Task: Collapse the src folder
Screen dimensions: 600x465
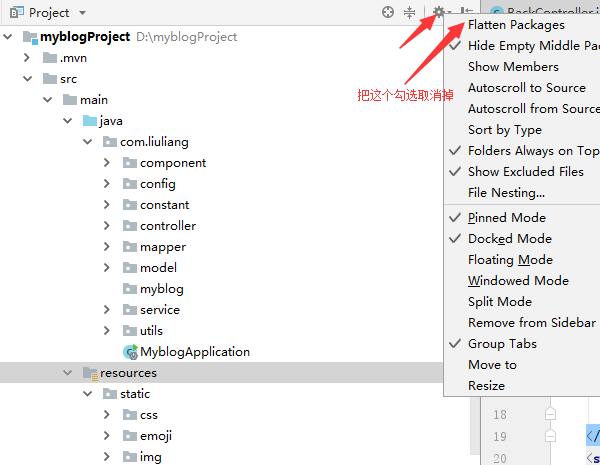Action: [28, 79]
